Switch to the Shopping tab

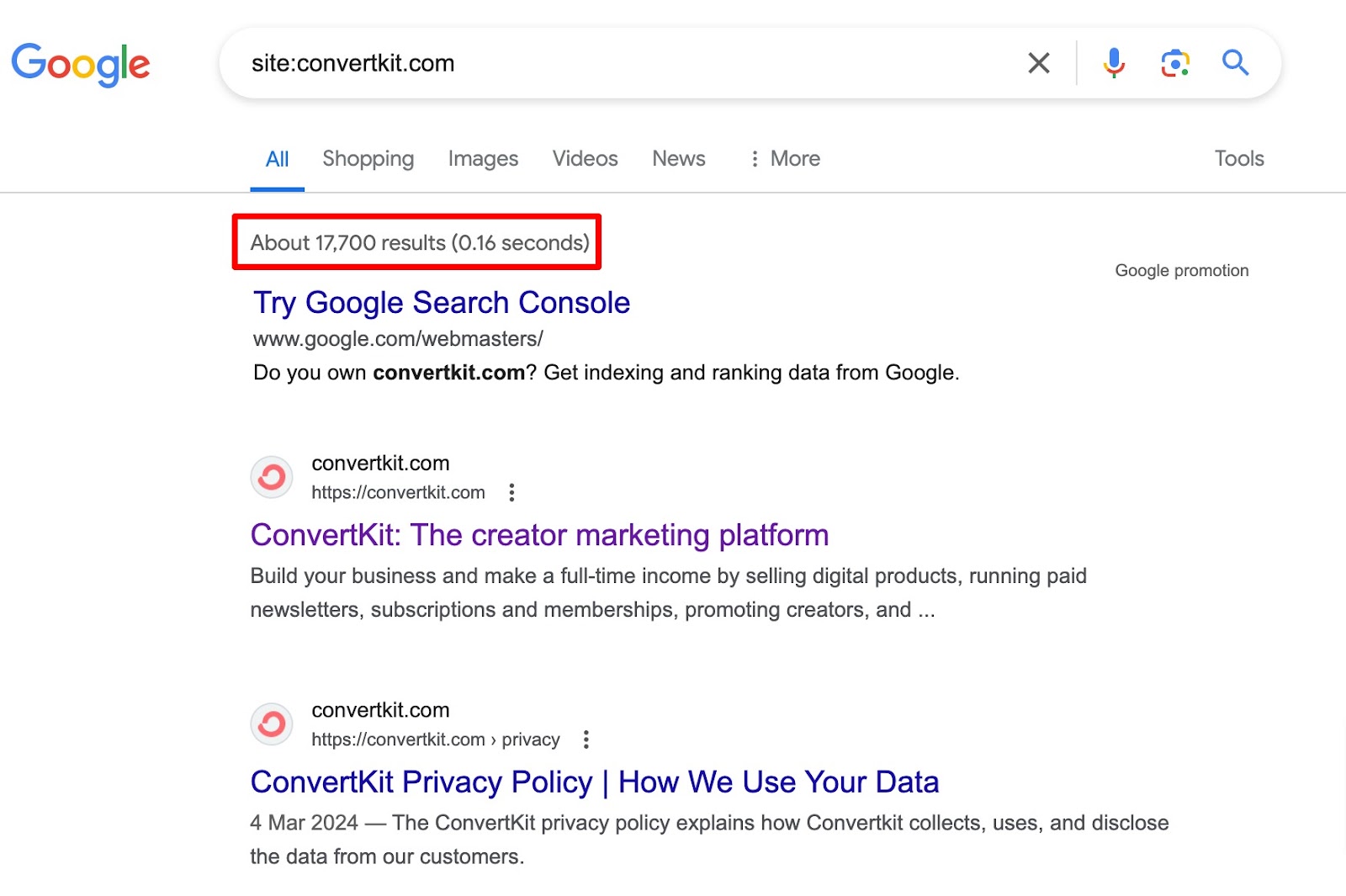click(368, 159)
